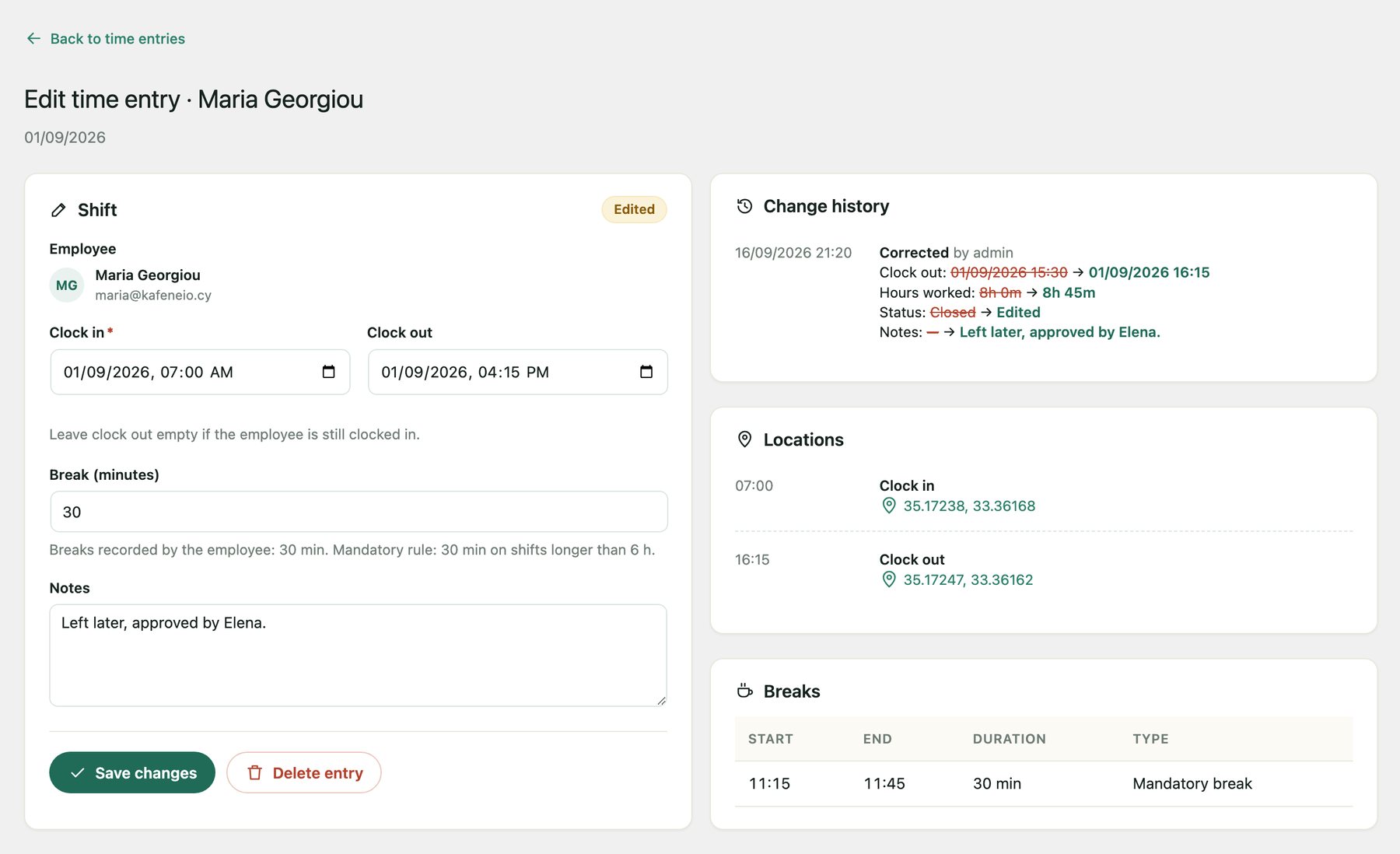Click the trash icon in Delete entry
Screen dimensions: 1400x854
click(x=254, y=773)
